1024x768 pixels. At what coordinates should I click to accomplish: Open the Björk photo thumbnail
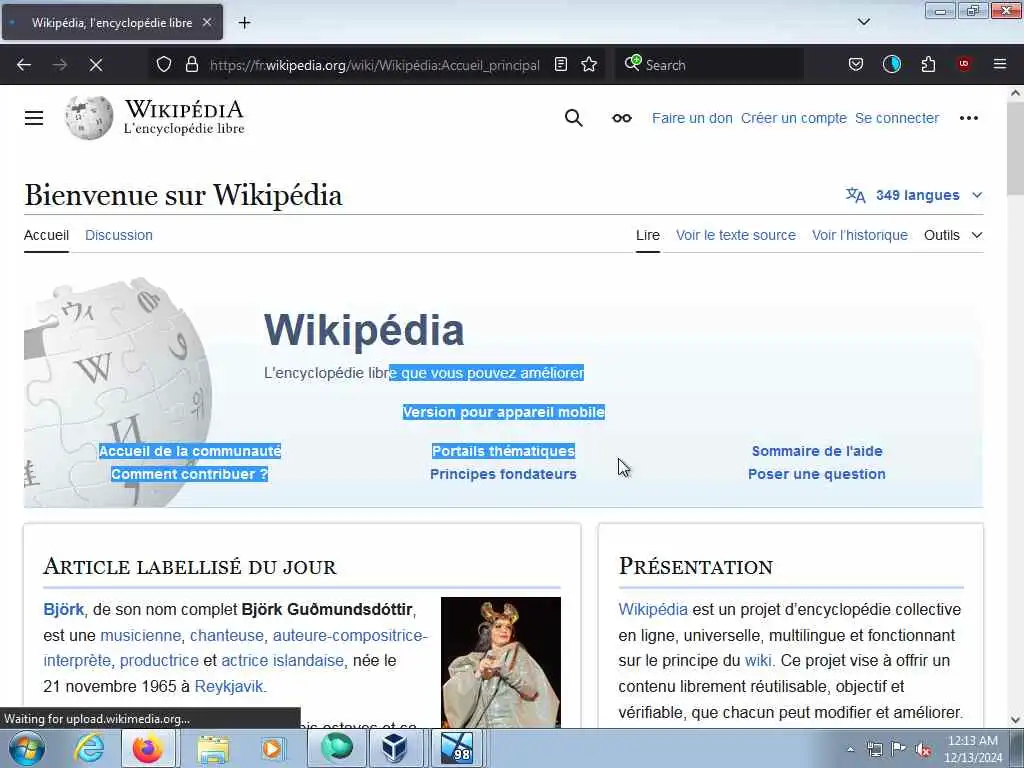(x=501, y=662)
